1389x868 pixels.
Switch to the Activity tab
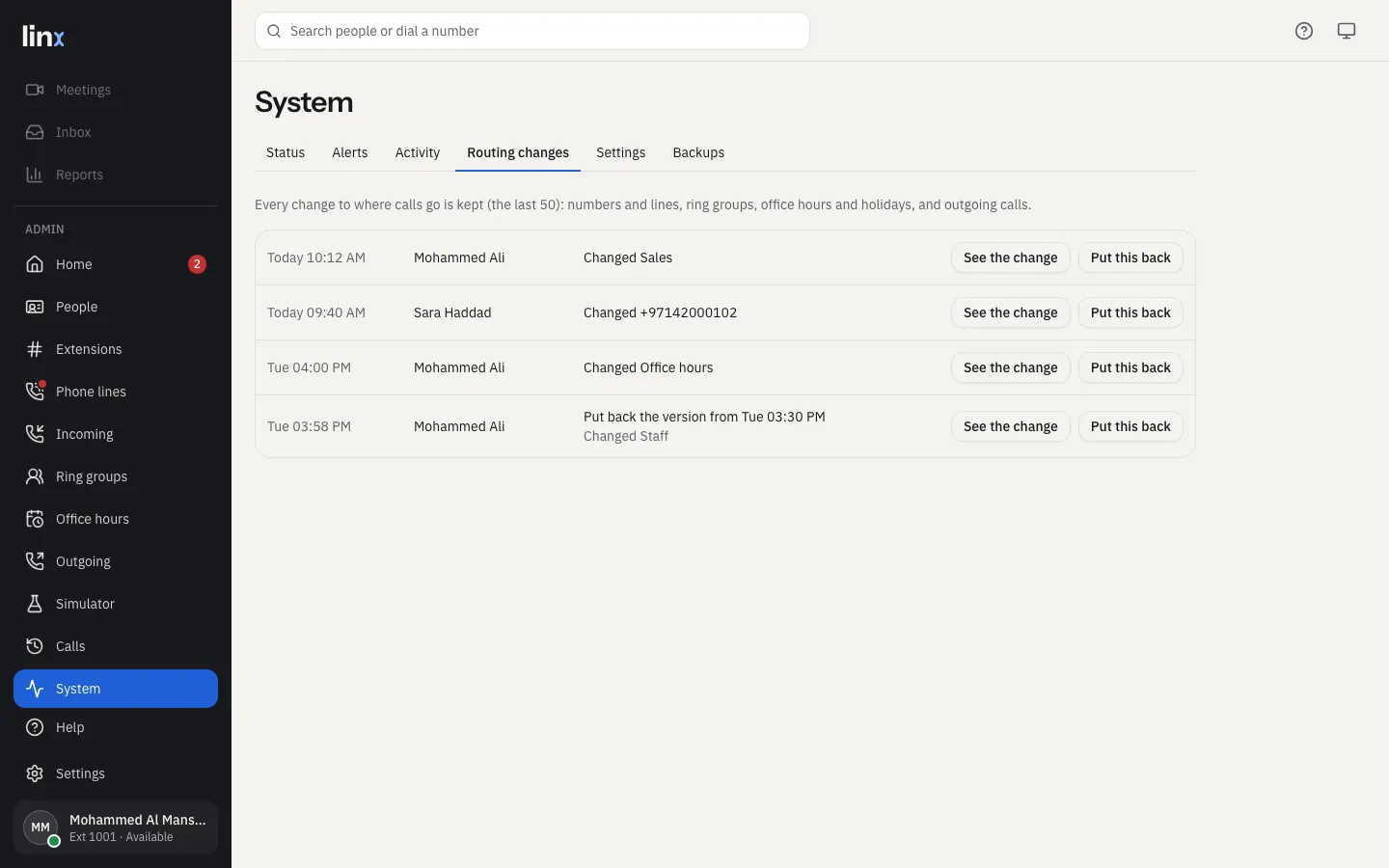(x=418, y=152)
